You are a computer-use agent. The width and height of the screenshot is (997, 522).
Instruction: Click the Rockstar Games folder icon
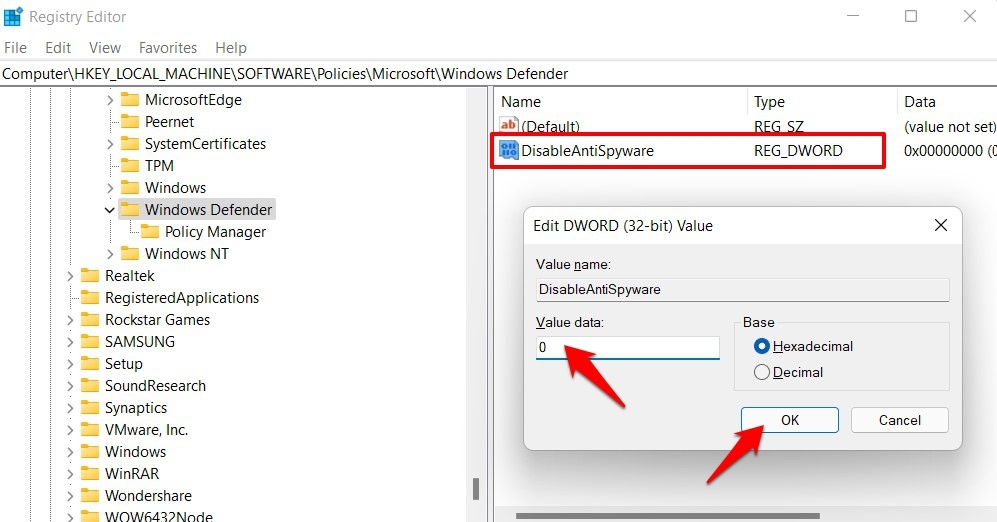90,320
